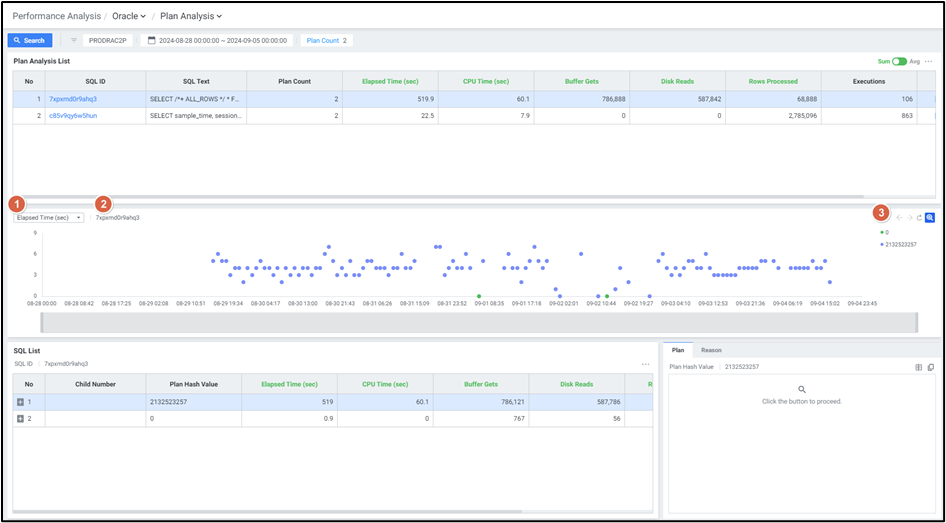Open the Elapsed Time metric dropdown
Viewport: 946px width, 523px height.
click(49, 217)
